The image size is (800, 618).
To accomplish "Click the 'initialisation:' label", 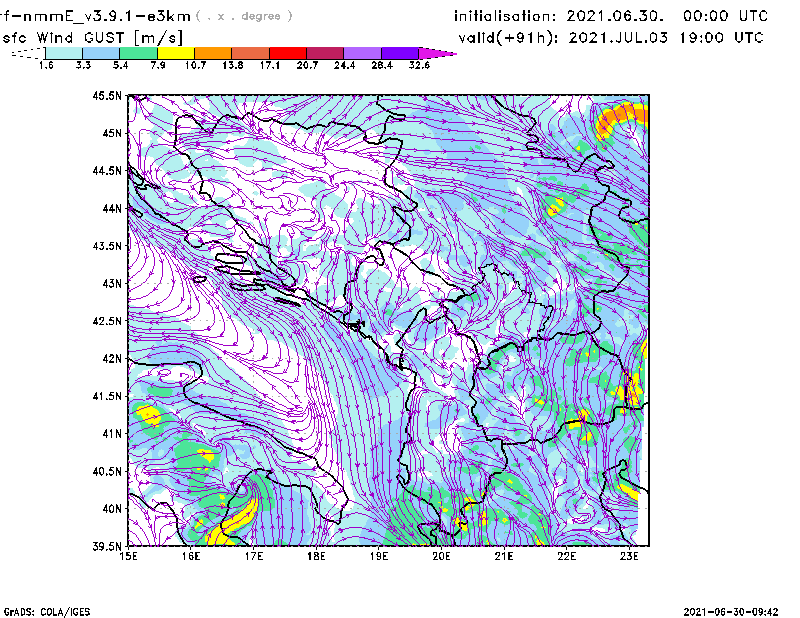I will [x=505, y=16].
